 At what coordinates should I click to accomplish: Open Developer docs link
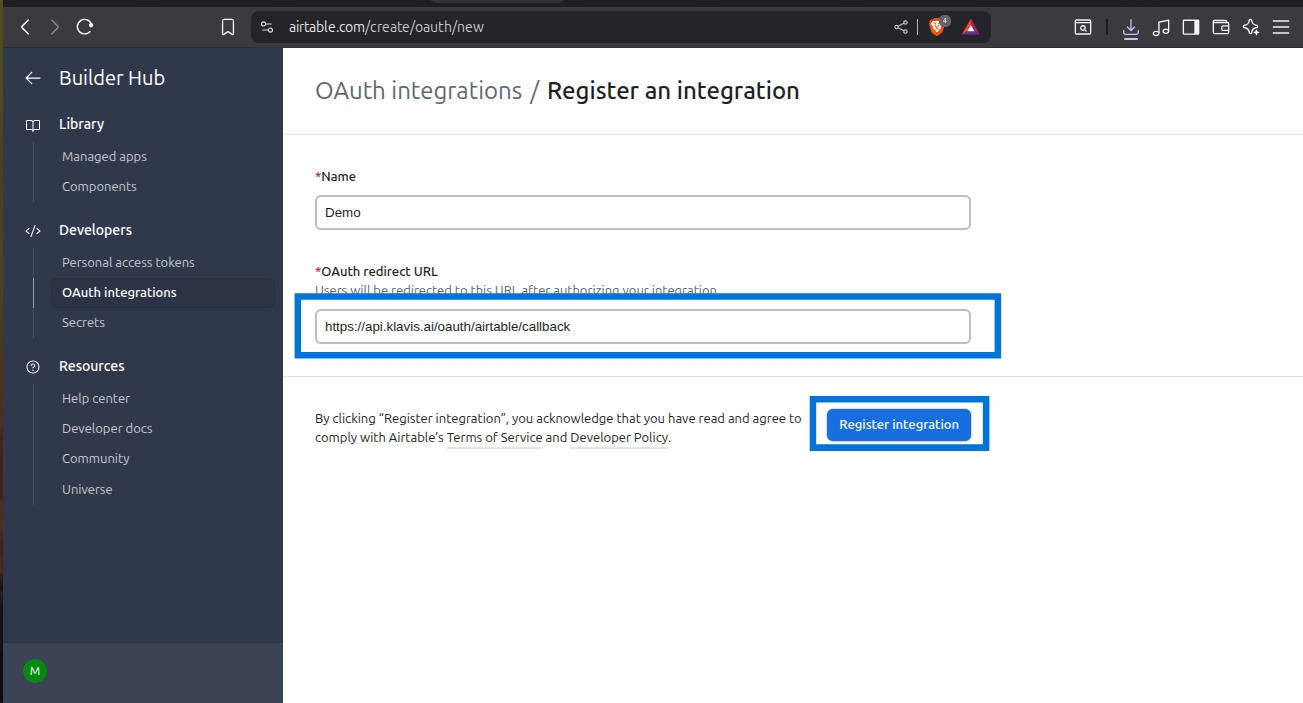[x=107, y=428]
